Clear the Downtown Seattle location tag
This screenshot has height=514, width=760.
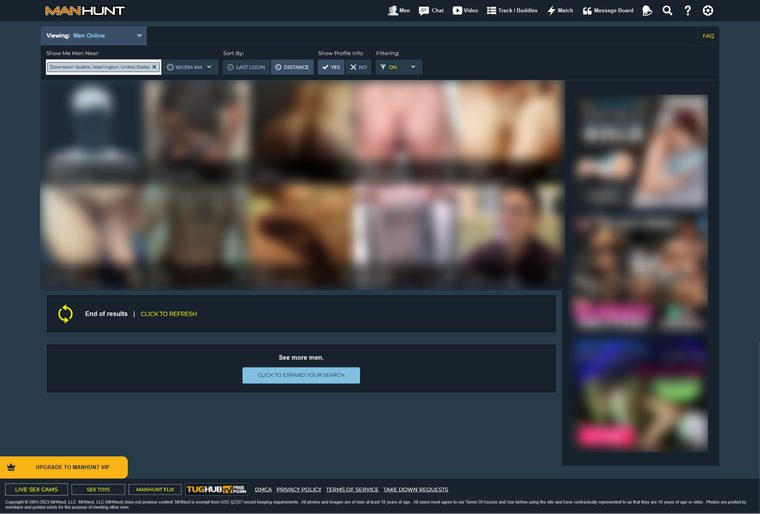154,67
